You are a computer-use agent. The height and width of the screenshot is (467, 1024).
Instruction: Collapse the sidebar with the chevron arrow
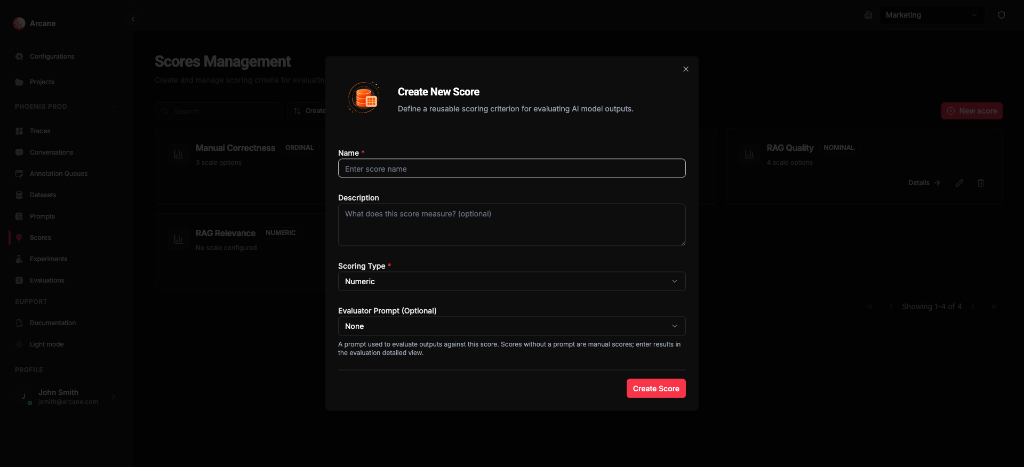(x=133, y=20)
